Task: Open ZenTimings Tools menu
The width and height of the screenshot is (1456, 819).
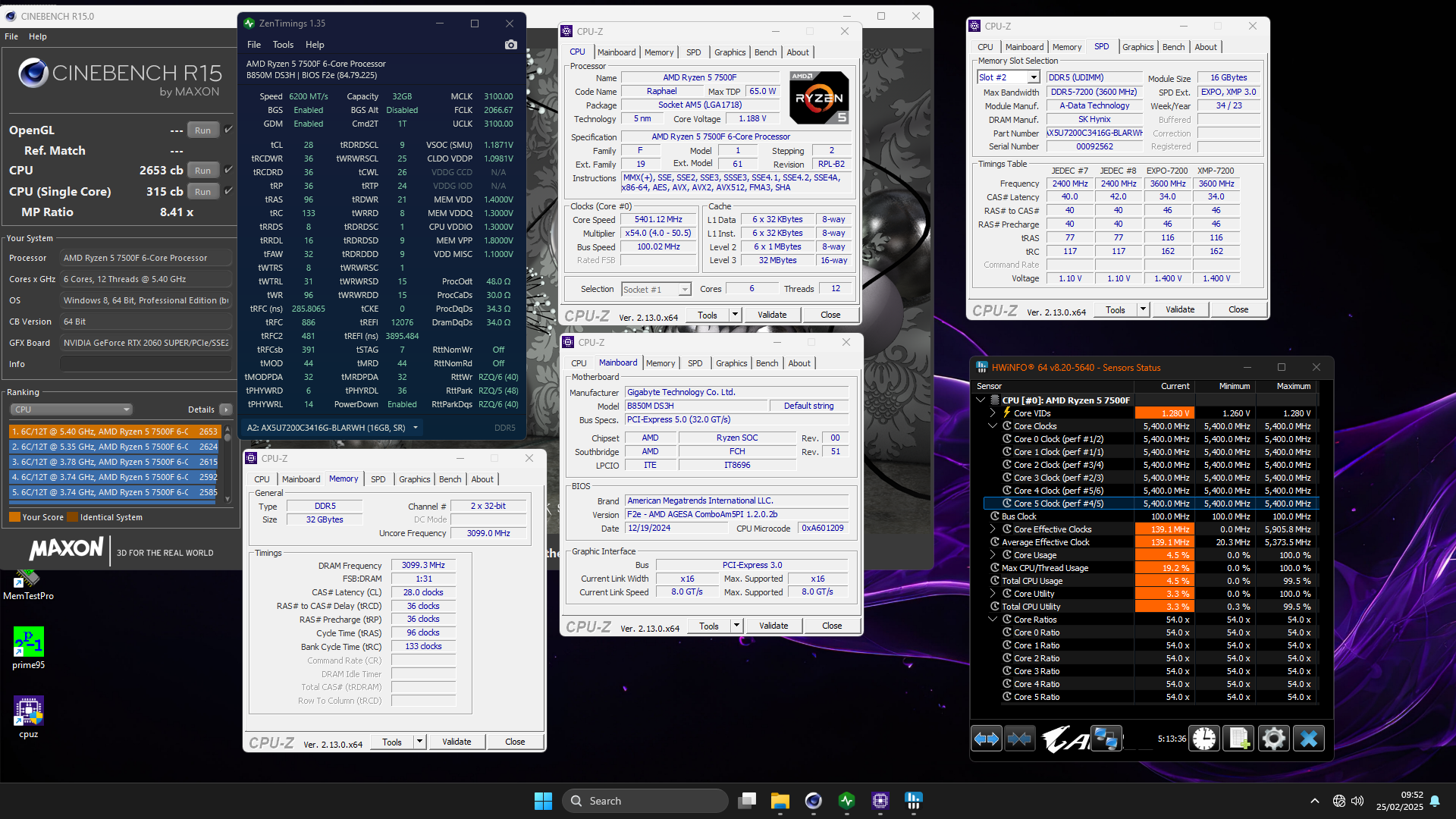Action: tap(283, 45)
